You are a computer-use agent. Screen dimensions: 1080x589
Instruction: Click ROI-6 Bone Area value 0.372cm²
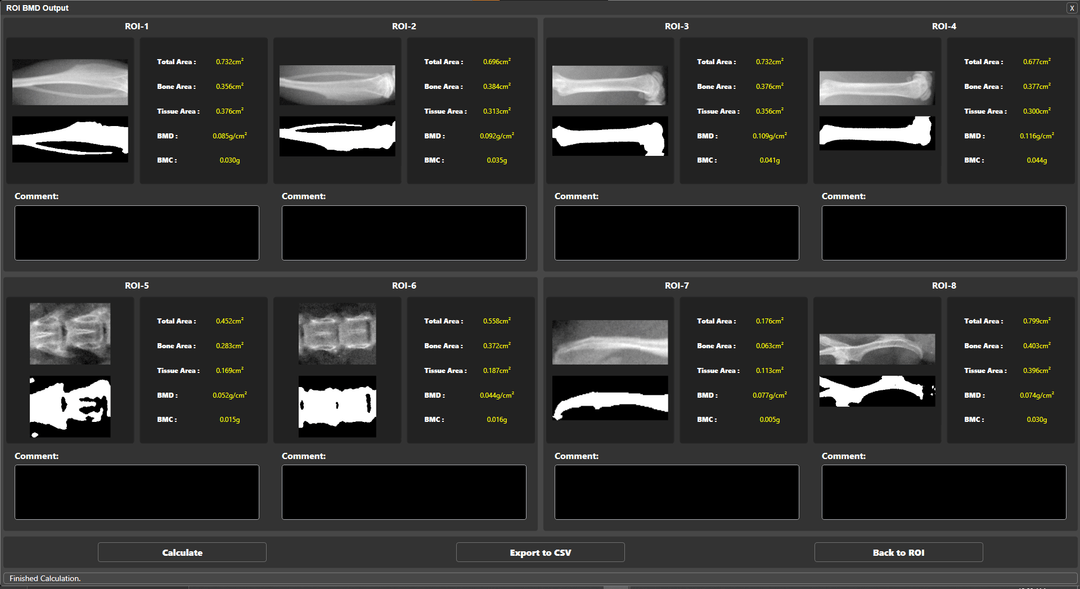coord(497,345)
